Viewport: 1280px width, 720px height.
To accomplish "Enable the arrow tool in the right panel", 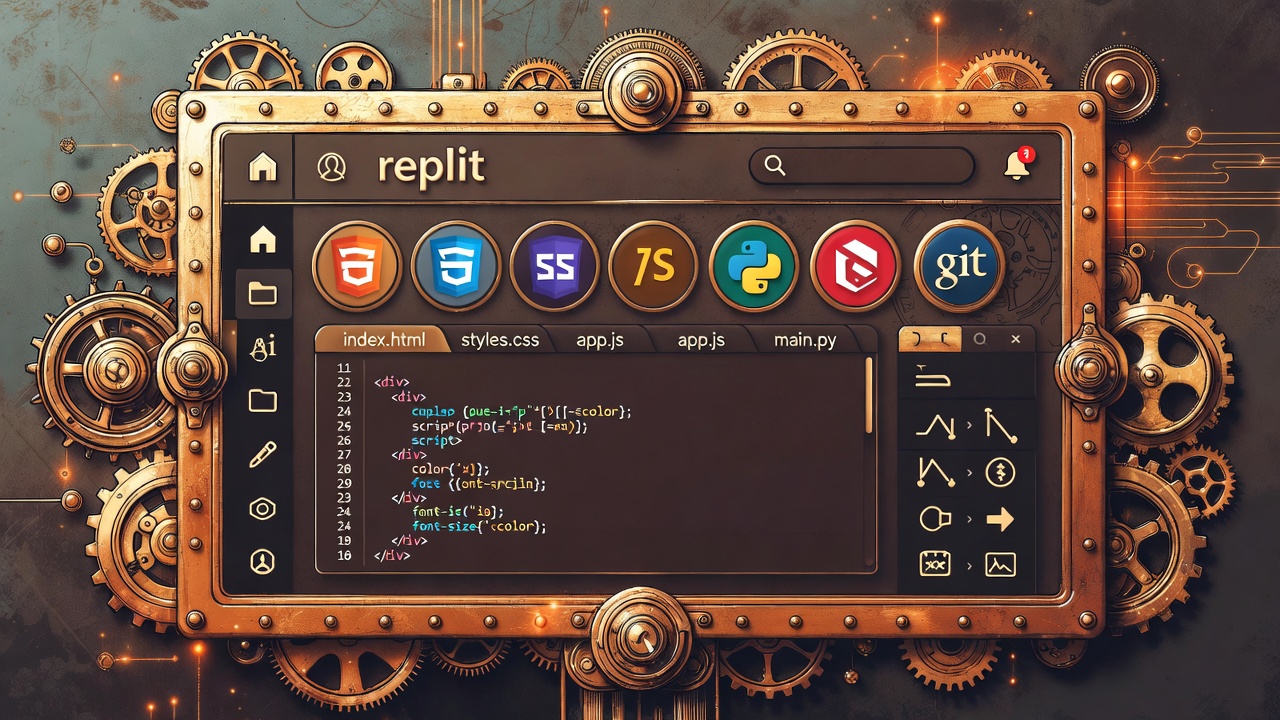I will coord(1000,519).
